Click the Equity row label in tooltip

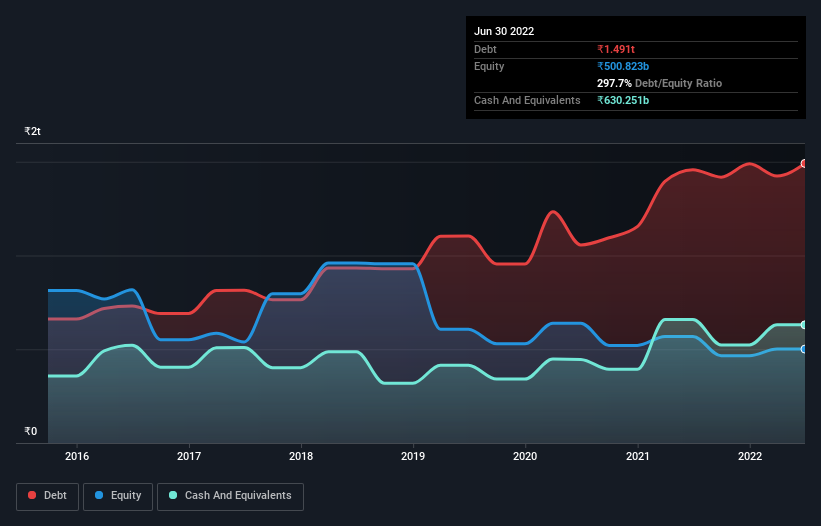tap(489, 66)
